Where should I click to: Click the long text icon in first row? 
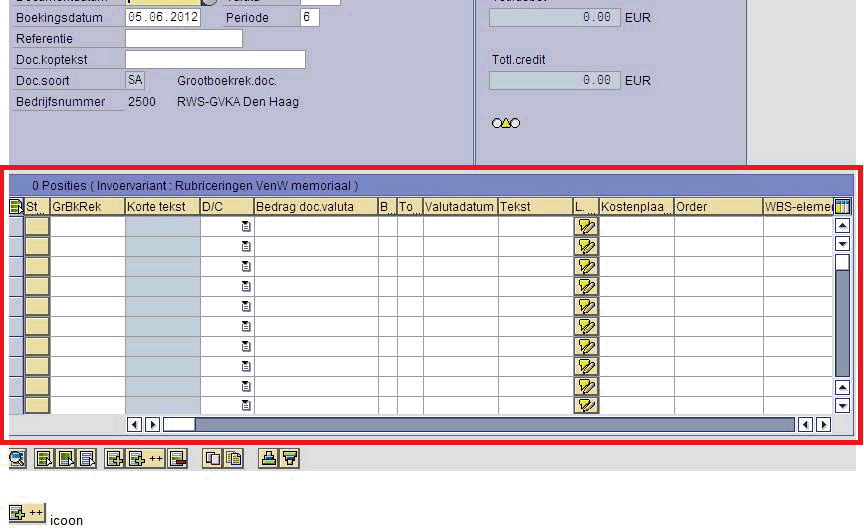pyautogui.click(x=586, y=226)
